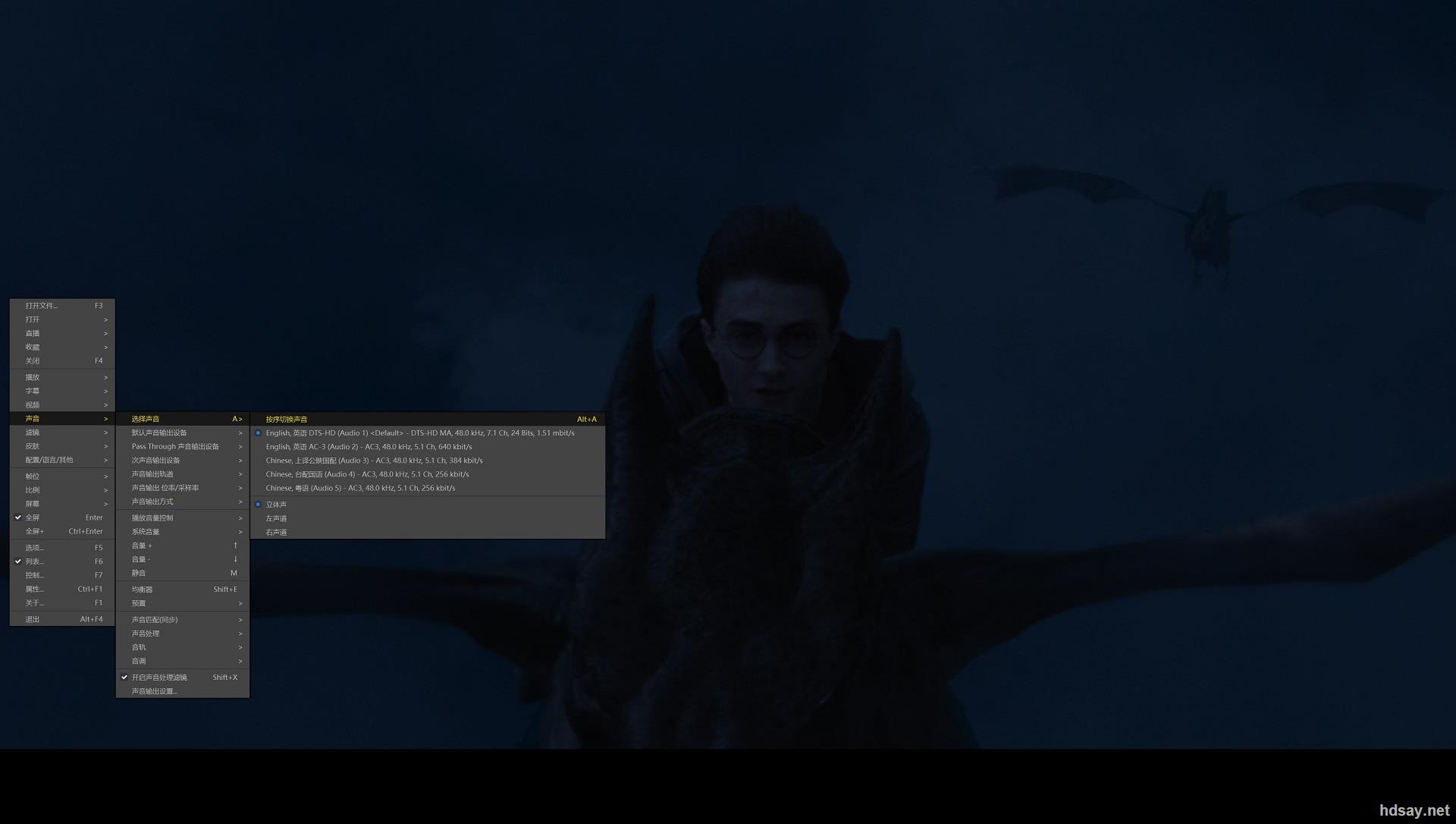Select Chinese 上译公映国配 (Audio 3) track

428,460
